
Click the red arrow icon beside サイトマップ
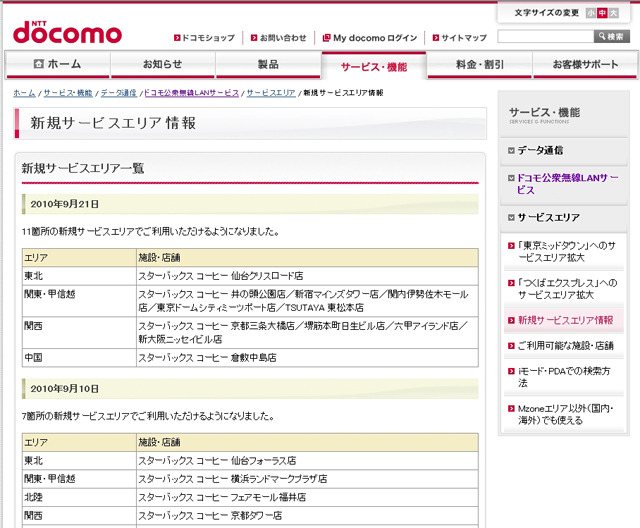pos(436,38)
